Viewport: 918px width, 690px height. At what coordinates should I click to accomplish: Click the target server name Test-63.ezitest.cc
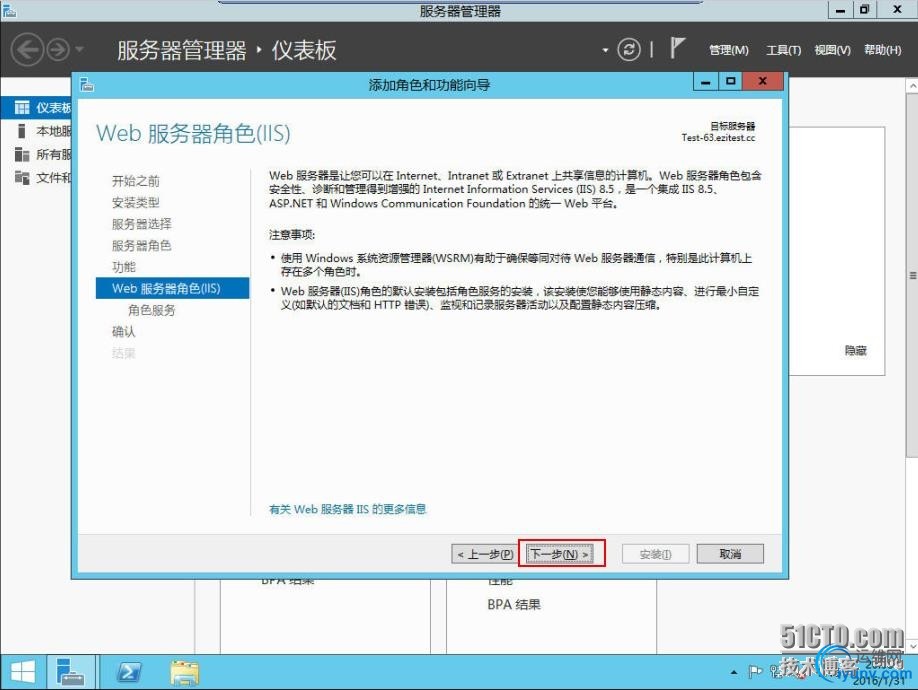coord(718,138)
